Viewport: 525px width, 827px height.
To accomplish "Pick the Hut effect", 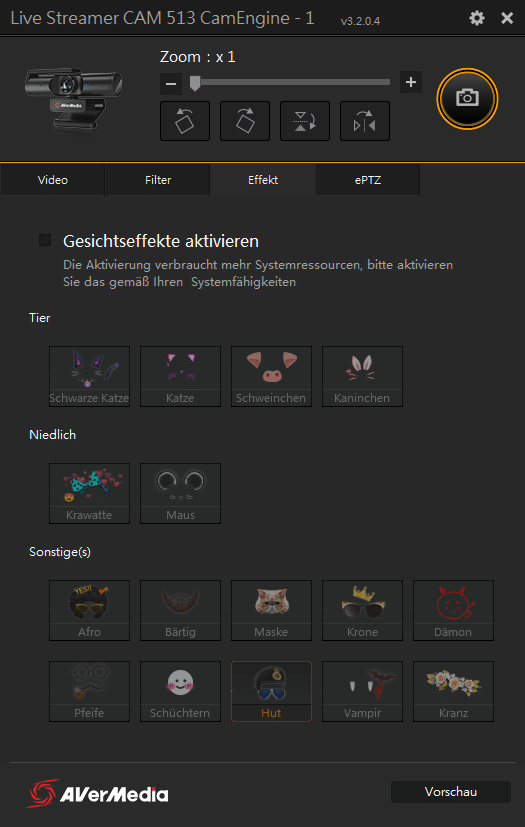I will click(x=271, y=691).
